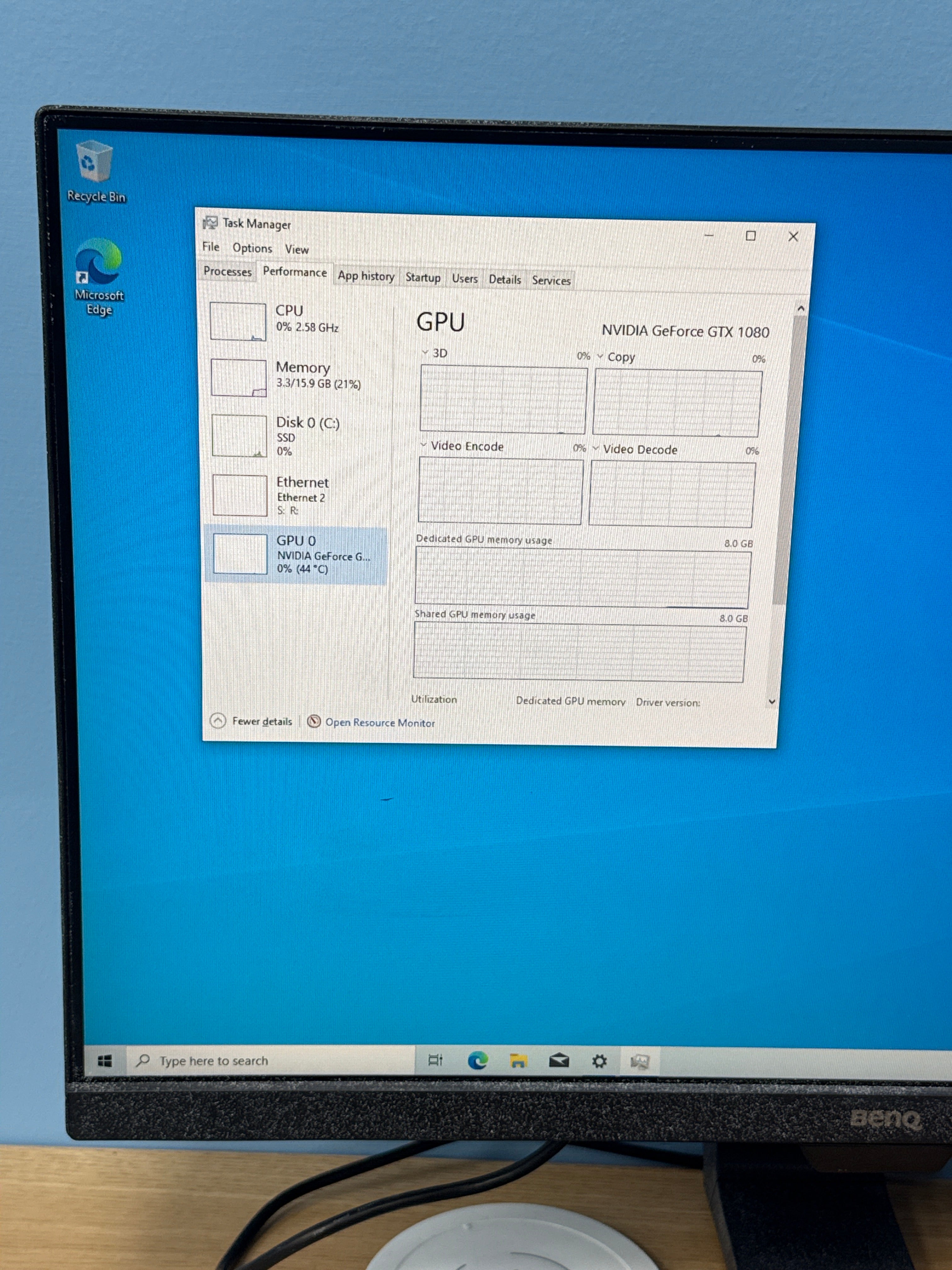952x1270 pixels.
Task: Click the 'Driver version:' label
Action: pyautogui.click(x=668, y=702)
